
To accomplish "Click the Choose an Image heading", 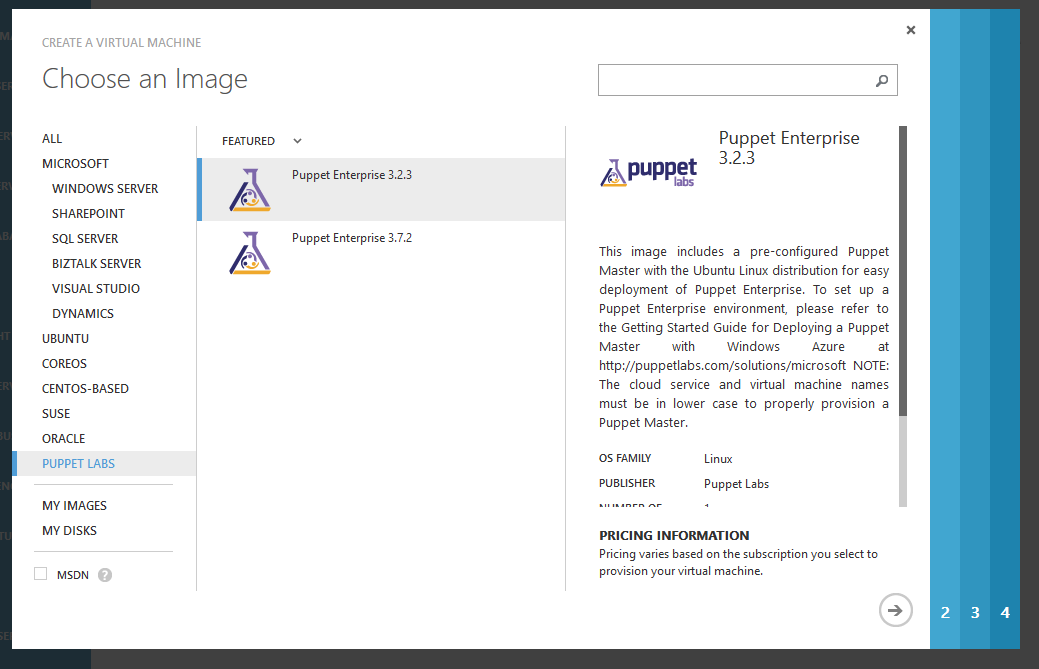I will tap(145, 79).
